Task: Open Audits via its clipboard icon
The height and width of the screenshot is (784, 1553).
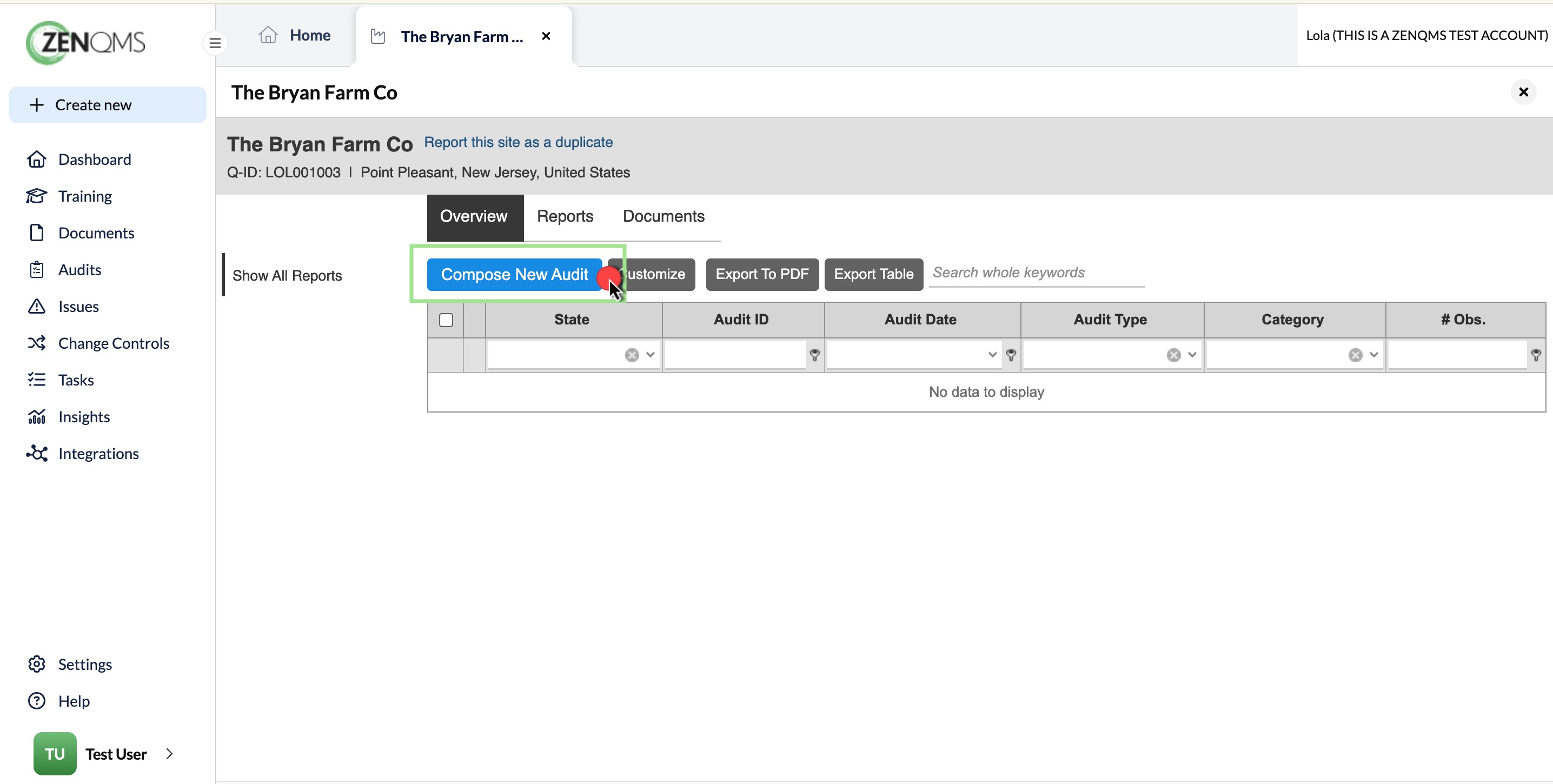Action: tap(37, 270)
